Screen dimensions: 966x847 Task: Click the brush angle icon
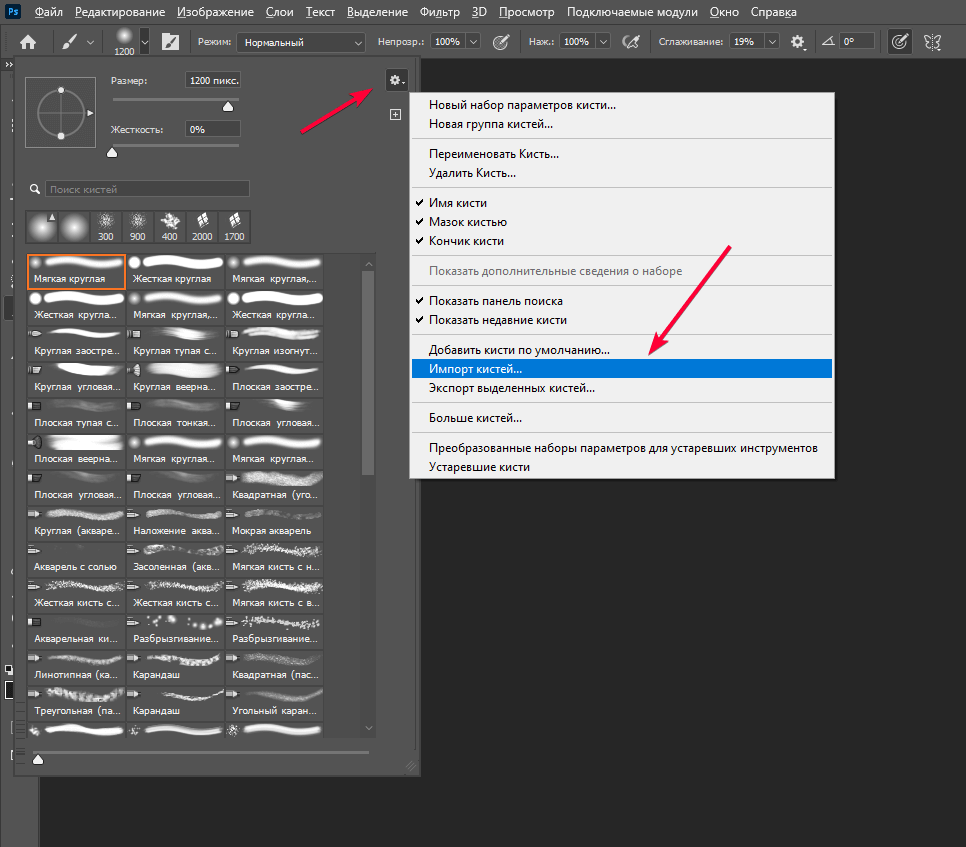pyautogui.click(x=829, y=41)
